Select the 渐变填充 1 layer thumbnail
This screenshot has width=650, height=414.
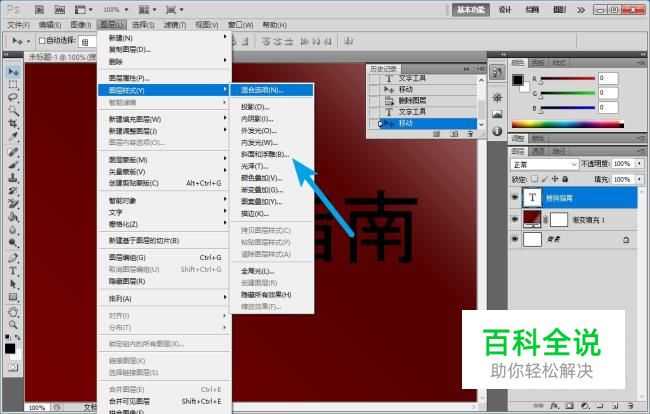click(x=532, y=219)
